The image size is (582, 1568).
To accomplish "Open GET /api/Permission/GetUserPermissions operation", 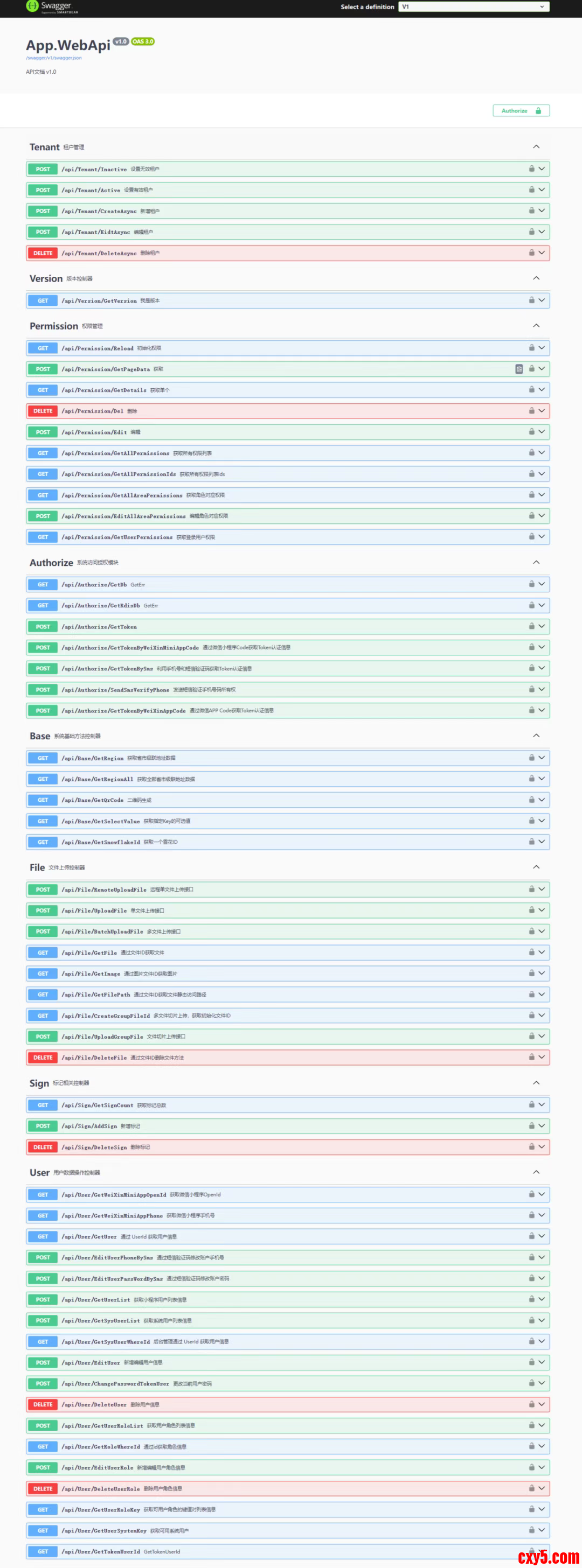I will click(x=288, y=537).
